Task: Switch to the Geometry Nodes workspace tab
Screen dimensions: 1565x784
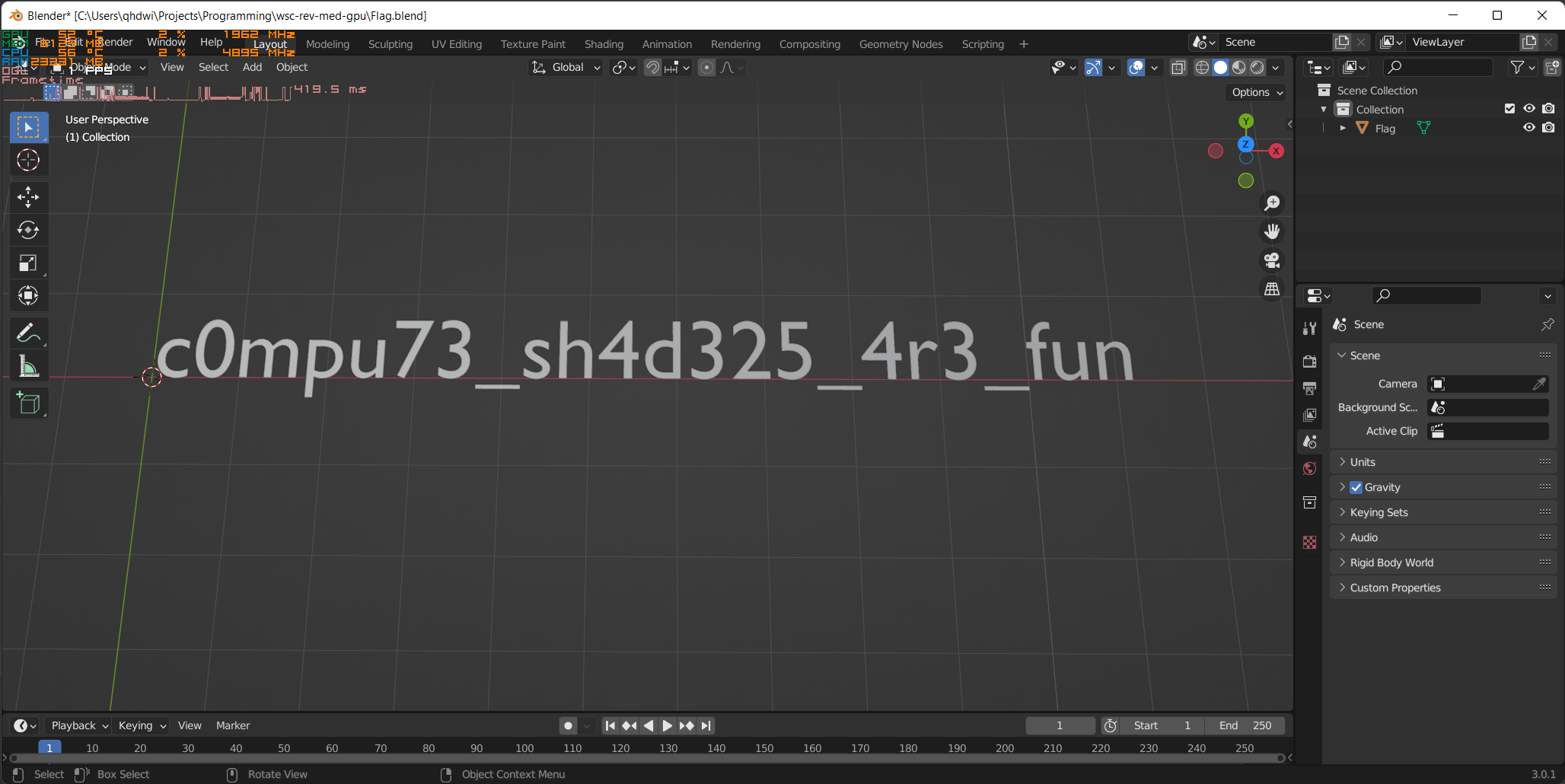Action: click(x=901, y=44)
